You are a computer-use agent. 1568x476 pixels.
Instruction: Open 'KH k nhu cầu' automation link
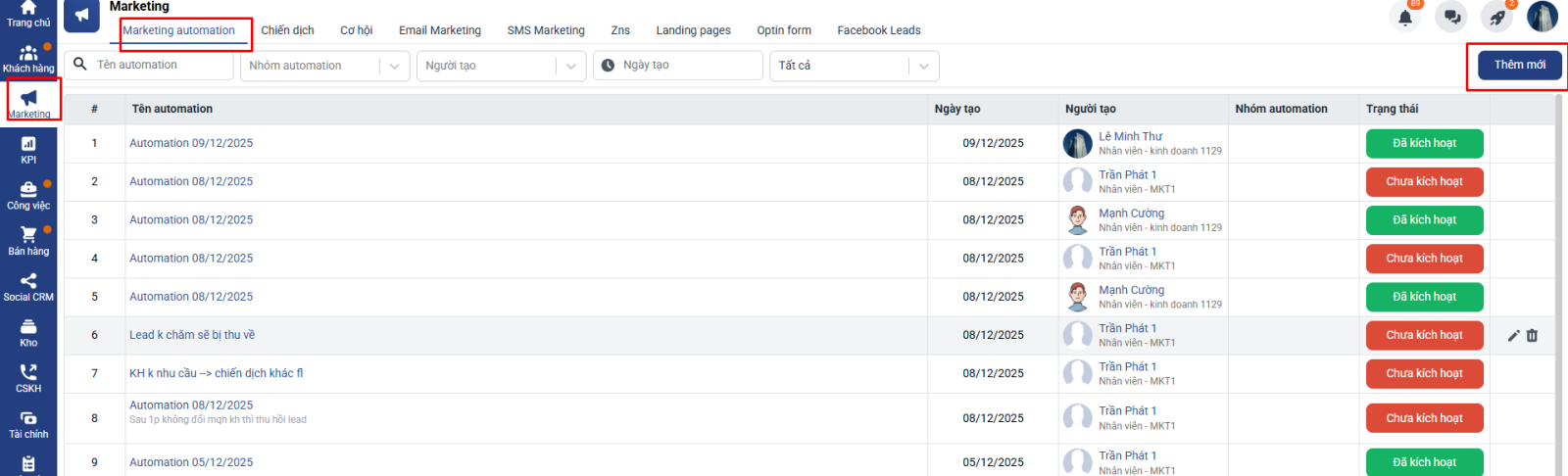click(x=216, y=373)
